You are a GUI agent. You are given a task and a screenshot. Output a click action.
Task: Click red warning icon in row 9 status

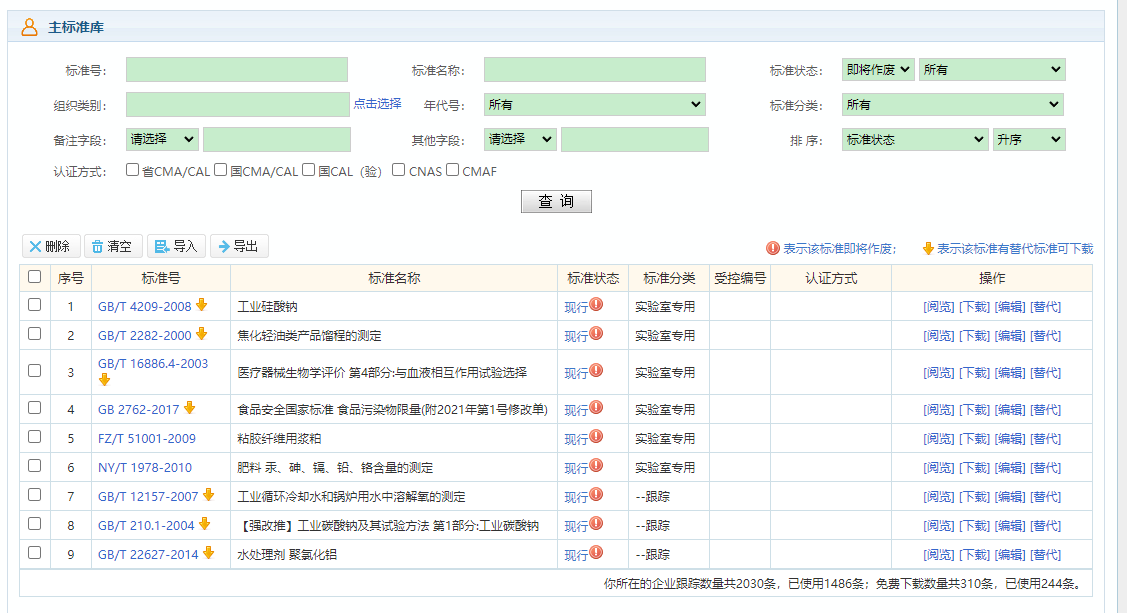click(x=596, y=552)
